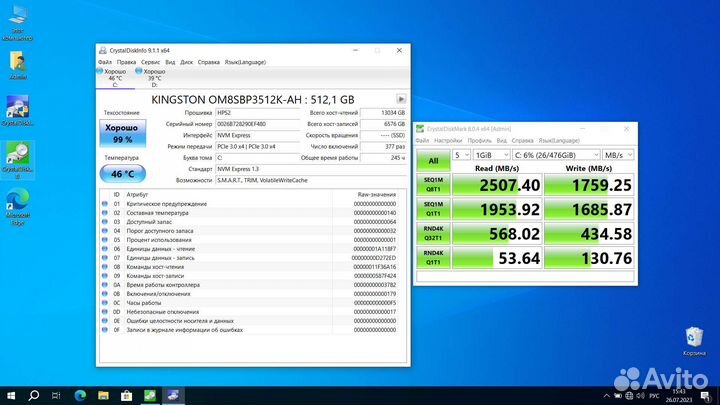Open the Сервис menu in CrystalDiskInfo
Screen dimensions: 720x405
point(151,62)
